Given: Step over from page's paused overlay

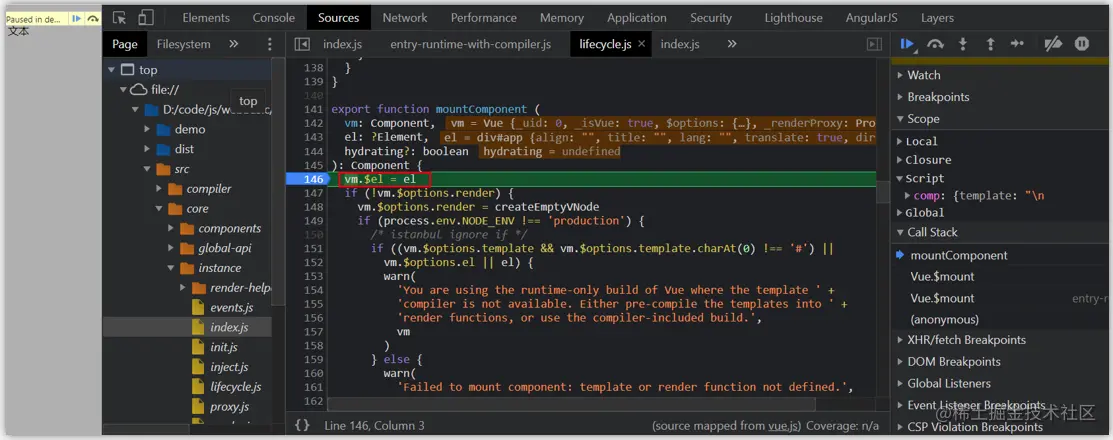Looking at the screenshot, I should click(92, 19).
